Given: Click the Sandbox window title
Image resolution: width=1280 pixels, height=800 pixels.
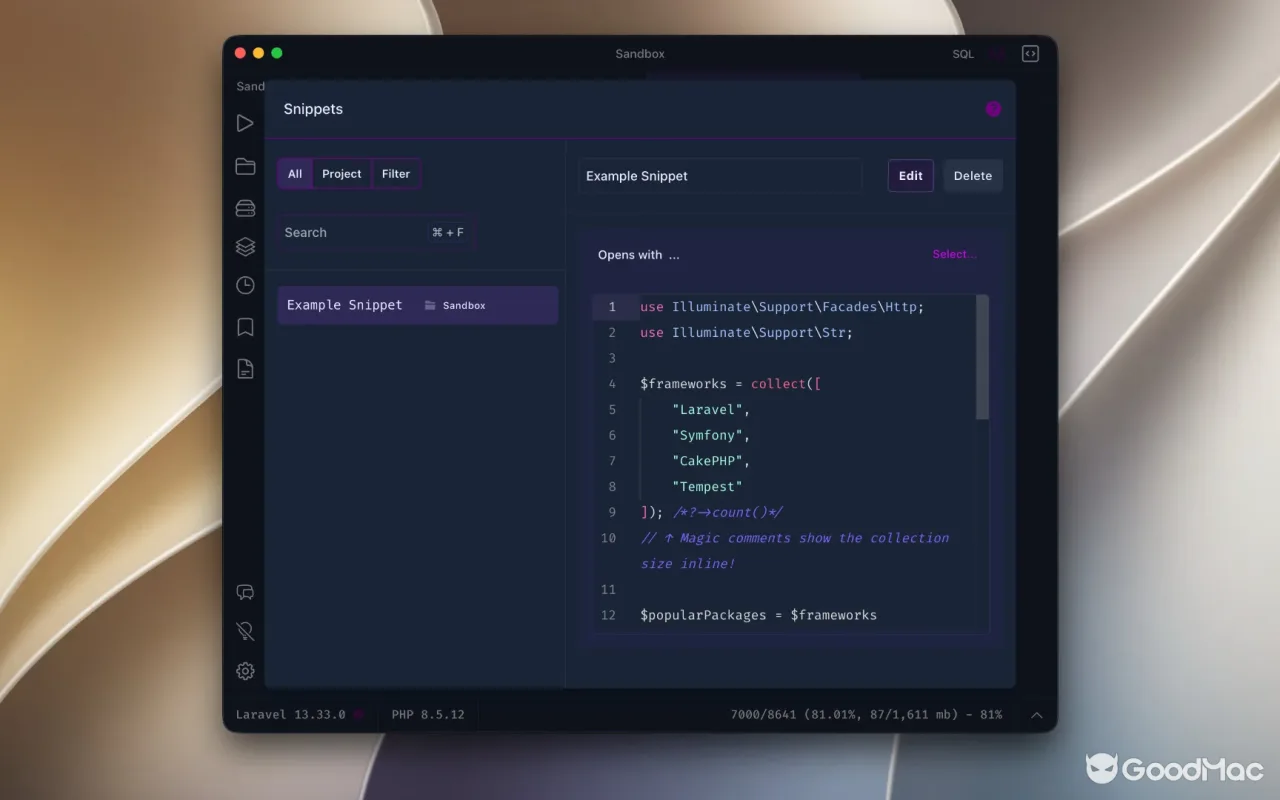Looking at the screenshot, I should [640, 54].
